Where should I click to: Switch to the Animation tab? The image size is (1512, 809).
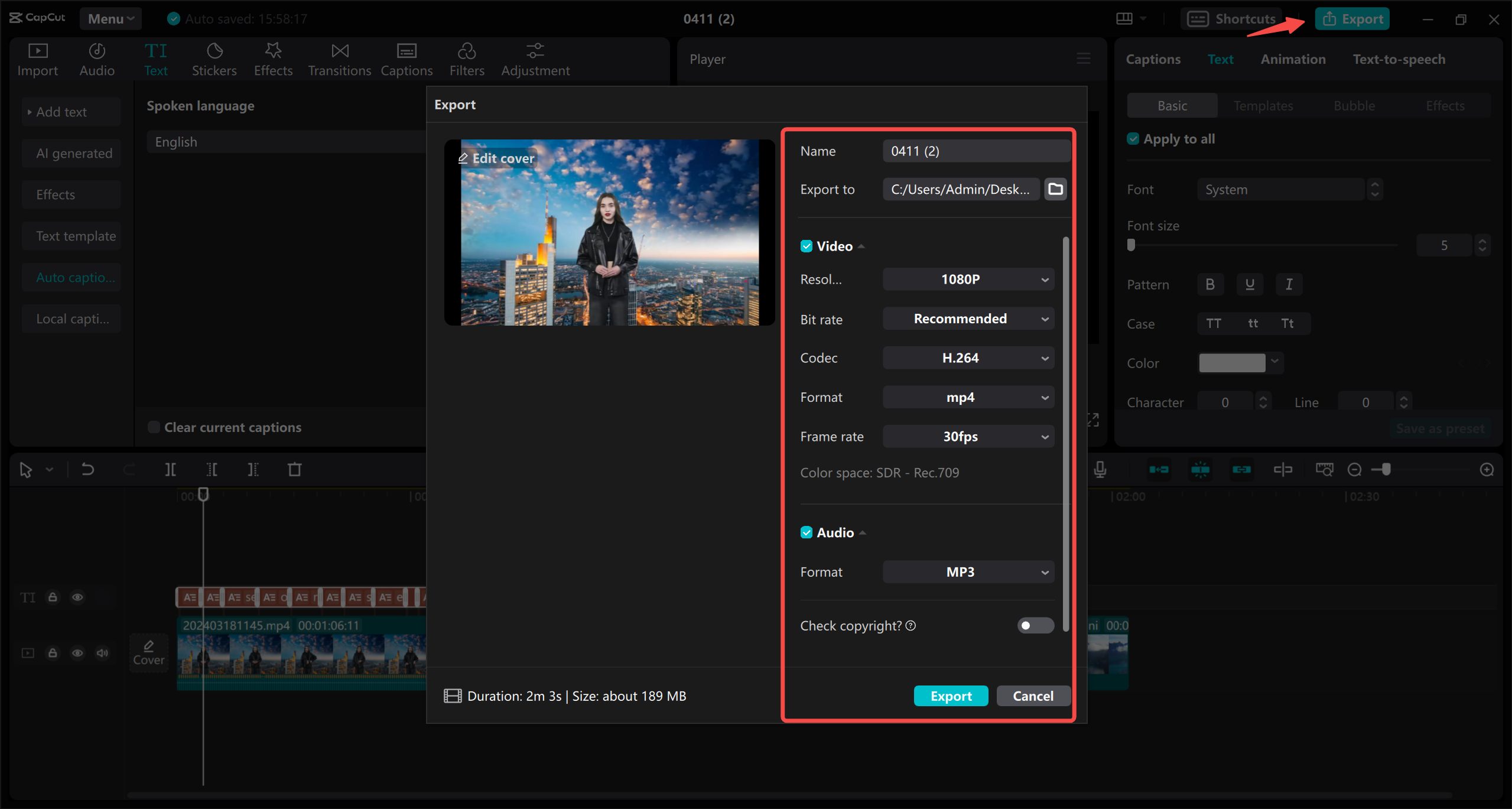pos(1293,59)
